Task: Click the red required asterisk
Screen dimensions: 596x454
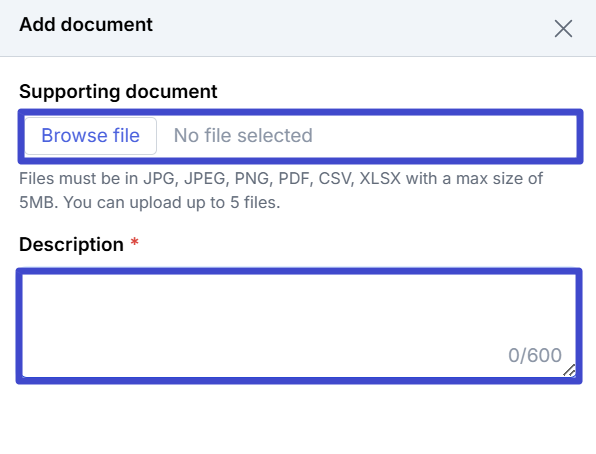Action: 135,242
